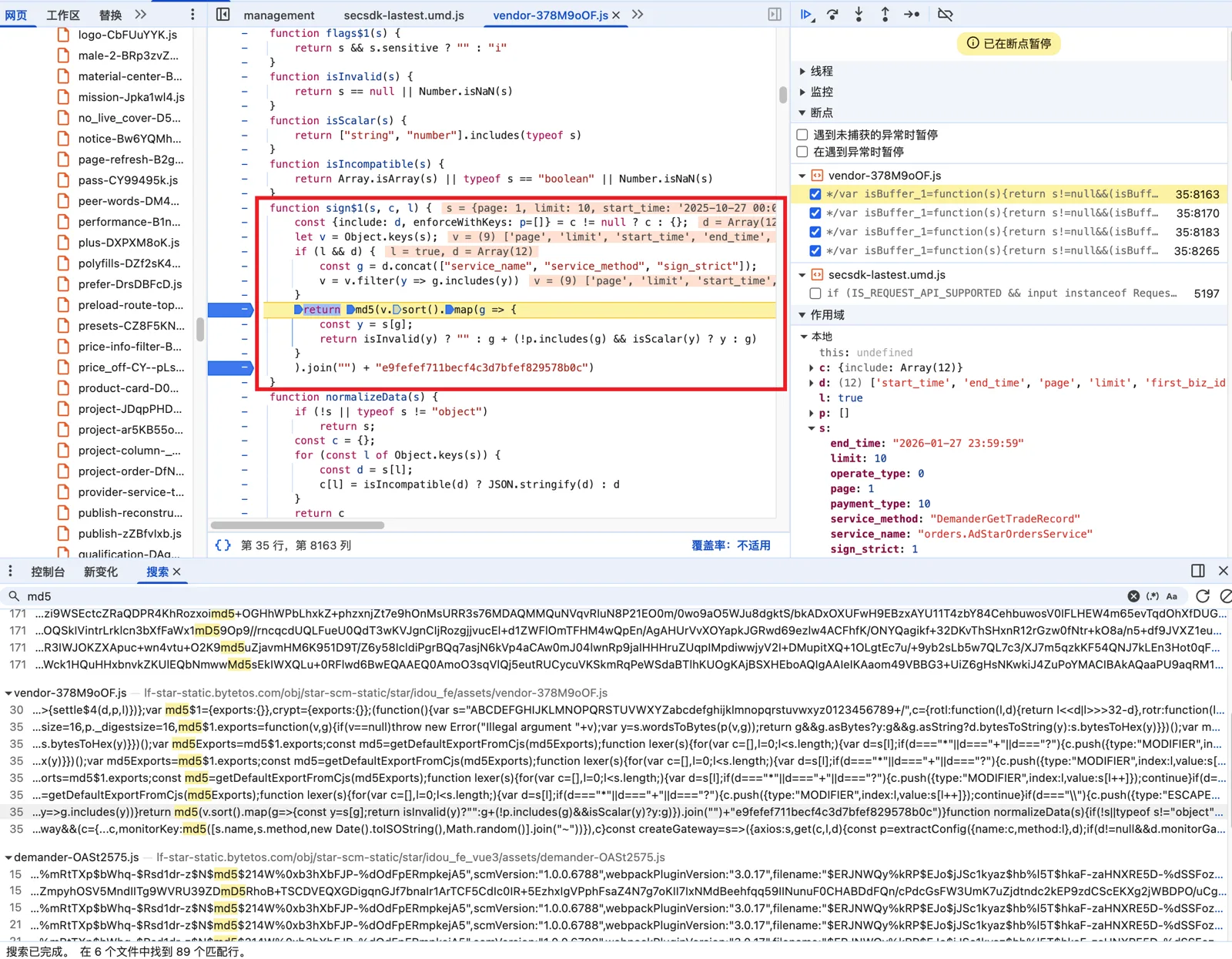Click the 覆盖率: 不适用 coverage link

point(730,545)
